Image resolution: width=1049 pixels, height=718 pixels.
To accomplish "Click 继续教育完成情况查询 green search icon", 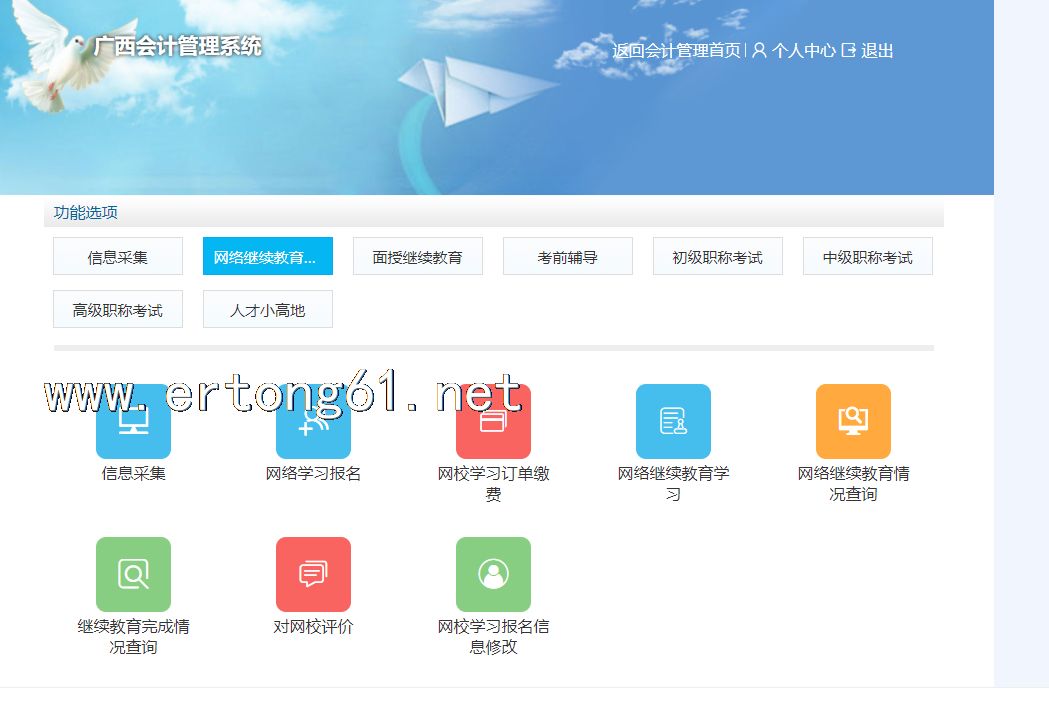I will [133, 574].
